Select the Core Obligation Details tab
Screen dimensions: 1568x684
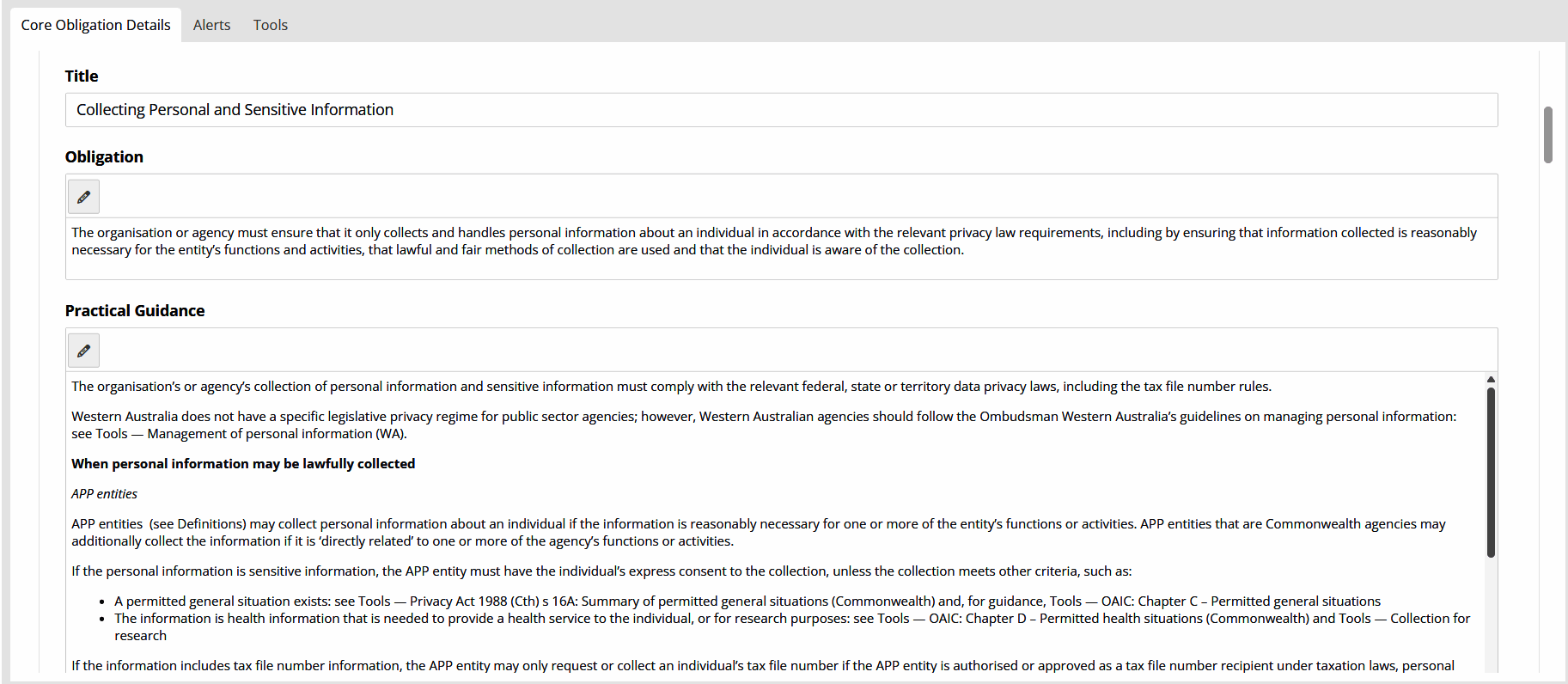coord(95,25)
